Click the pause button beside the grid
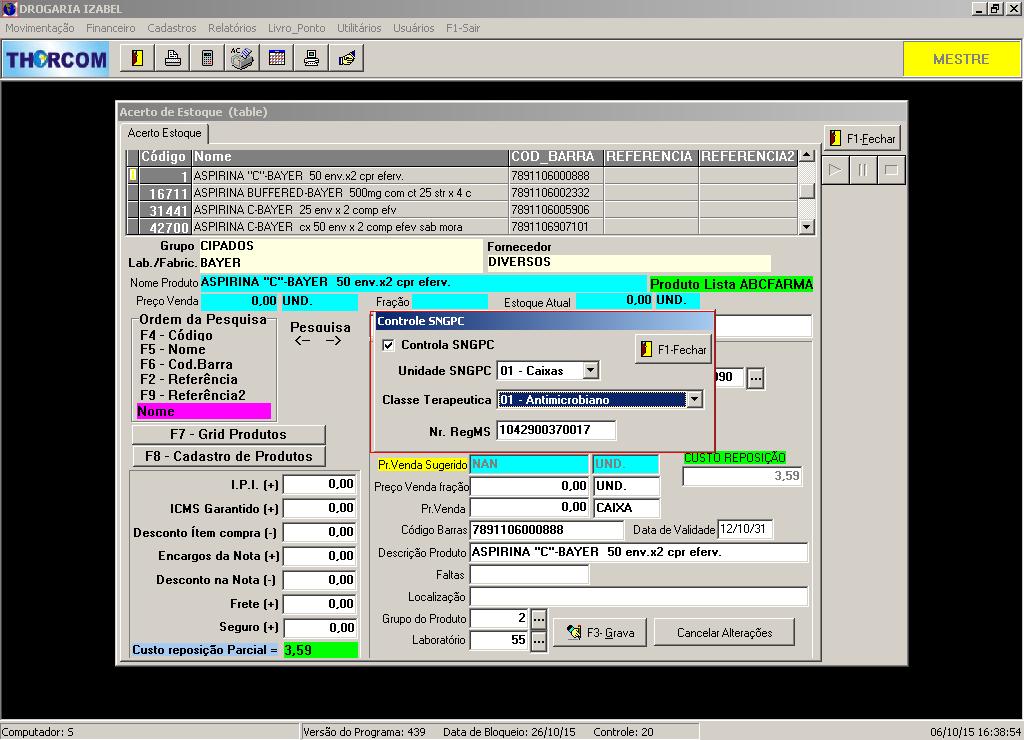The width and height of the screenshot is (1024, 740). (x=863, y=170)
